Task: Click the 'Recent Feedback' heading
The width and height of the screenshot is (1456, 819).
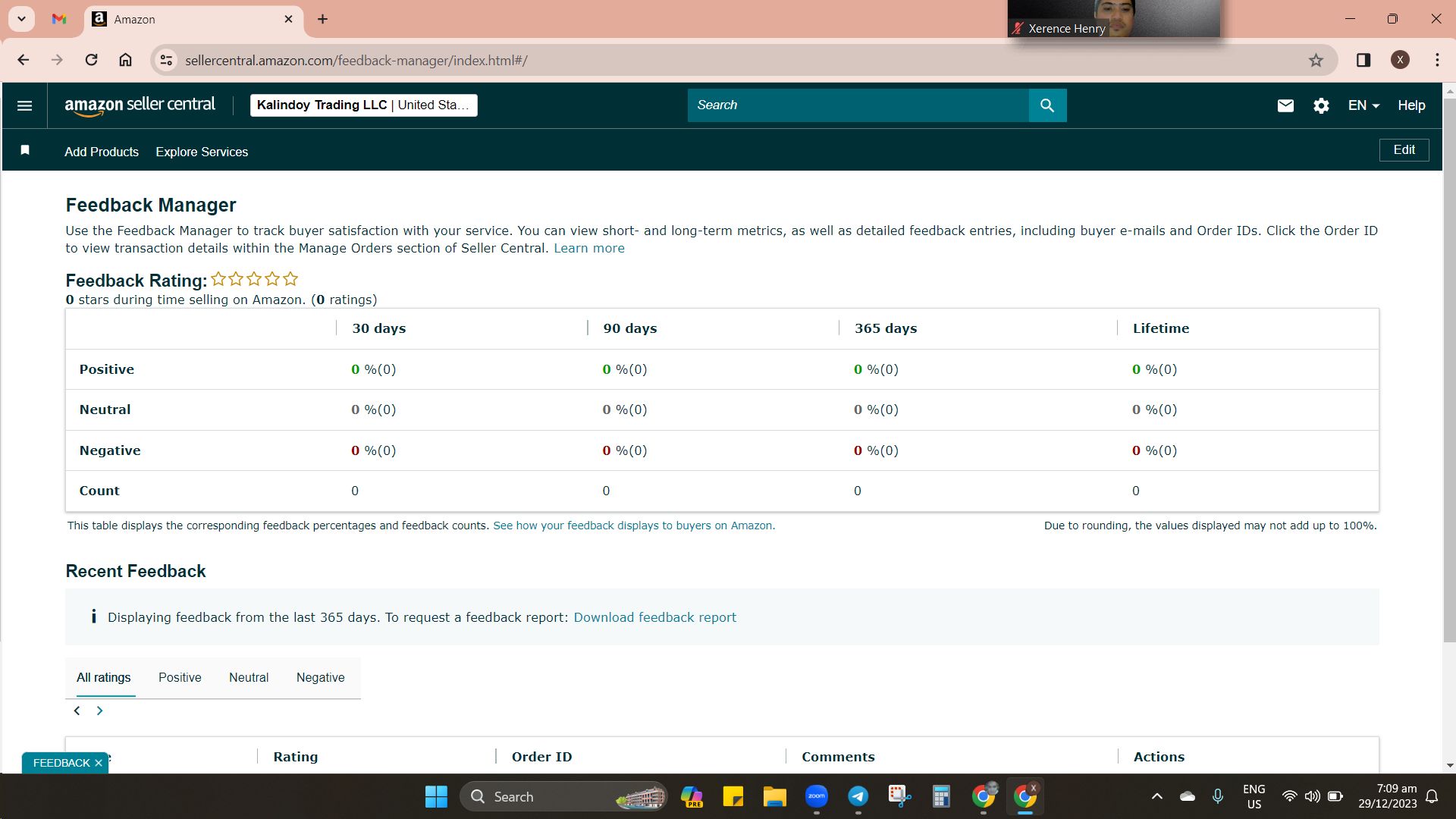Action: tap(136, 571)
